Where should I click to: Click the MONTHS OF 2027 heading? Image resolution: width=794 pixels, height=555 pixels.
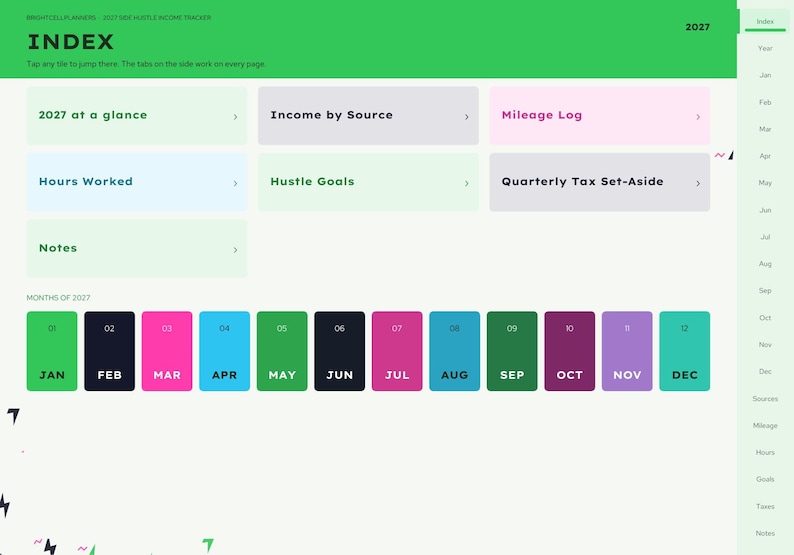pyautogui.click(x=58, y=298)
